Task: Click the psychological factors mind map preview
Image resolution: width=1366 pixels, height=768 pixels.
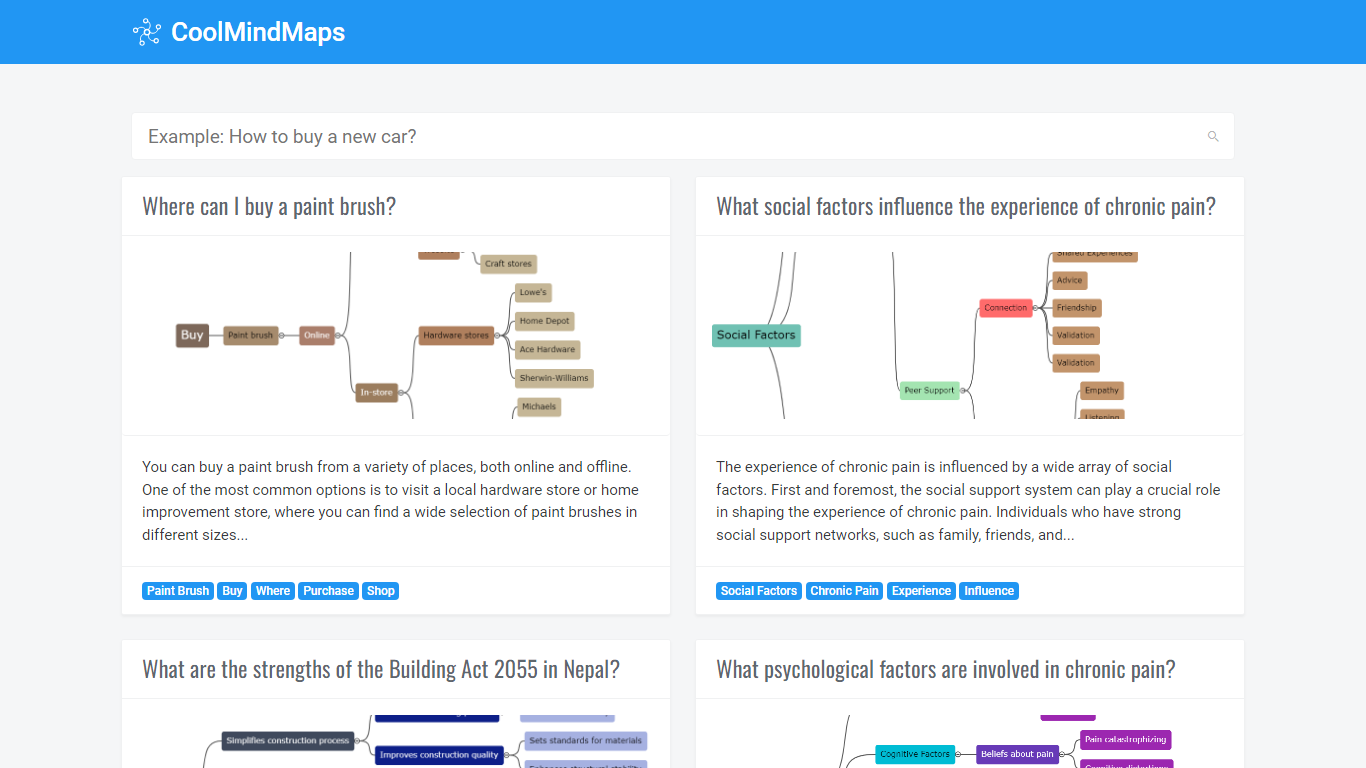Action: click(x=969, y=741)
